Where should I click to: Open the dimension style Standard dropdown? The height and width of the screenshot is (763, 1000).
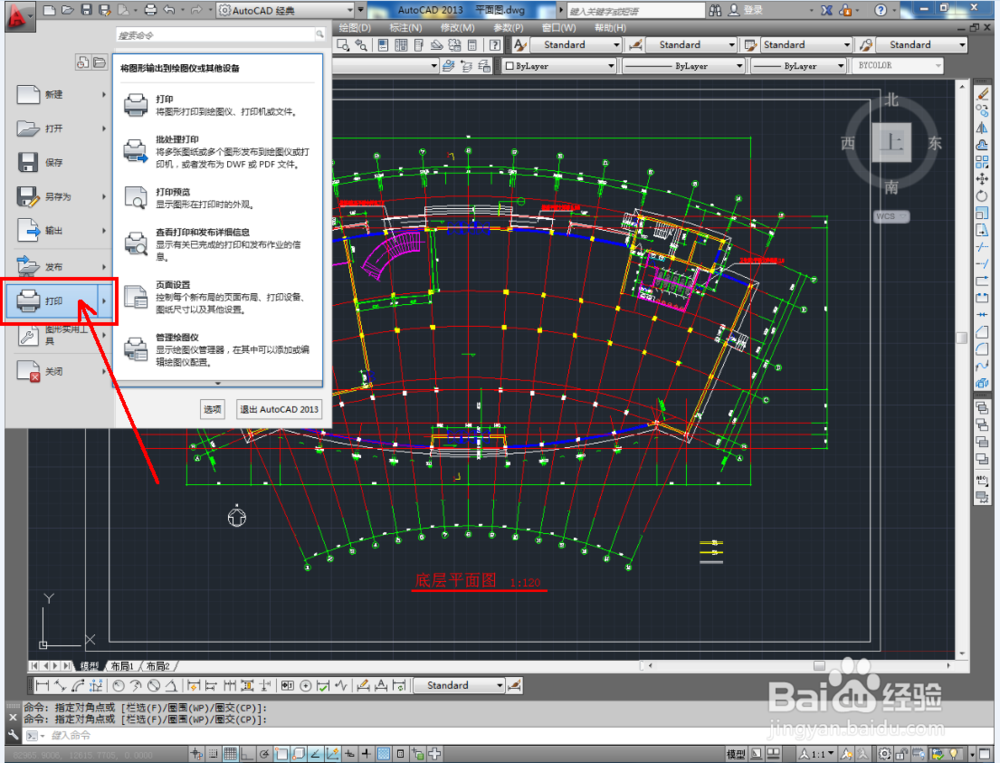(x=691, y=45)
